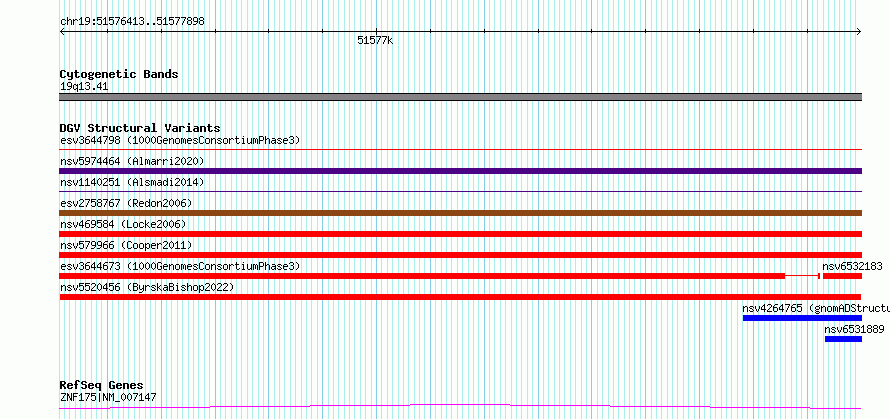Click the red nsv579966 variant bar

[460, 255]
